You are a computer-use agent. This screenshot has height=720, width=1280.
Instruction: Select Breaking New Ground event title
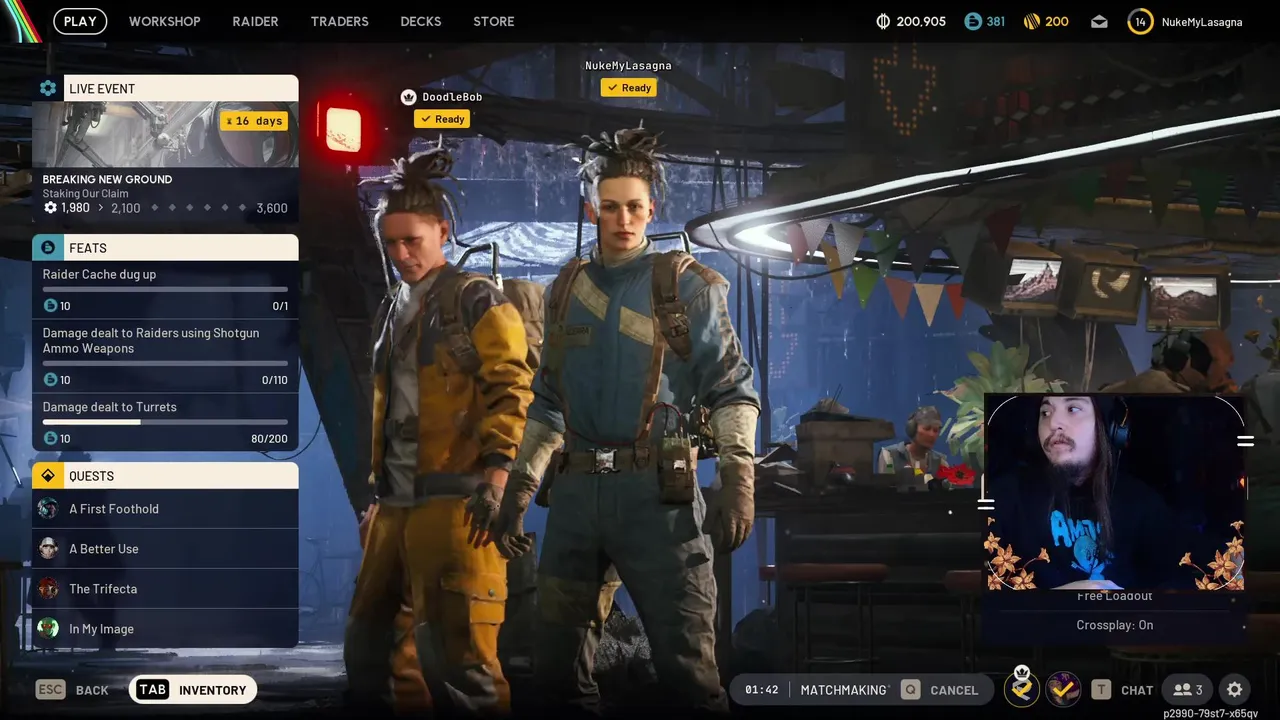tap(107, 179)
